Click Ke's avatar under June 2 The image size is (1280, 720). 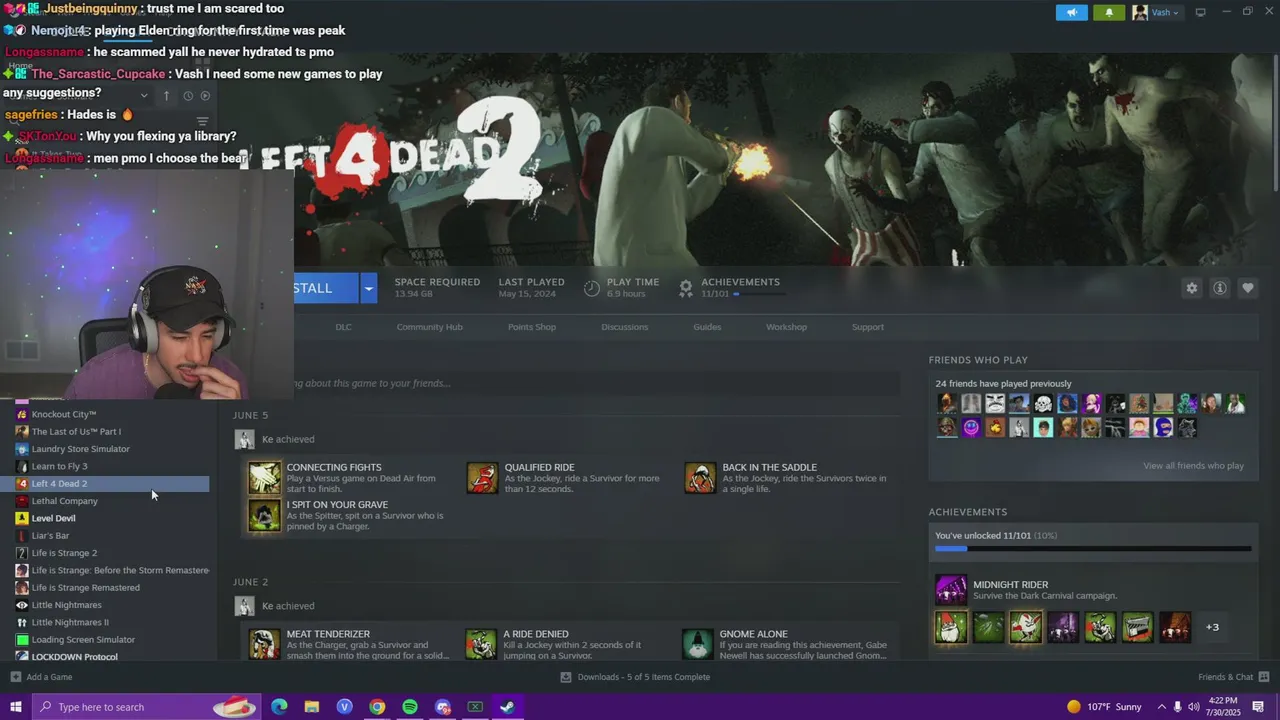(x=244, y=606)
